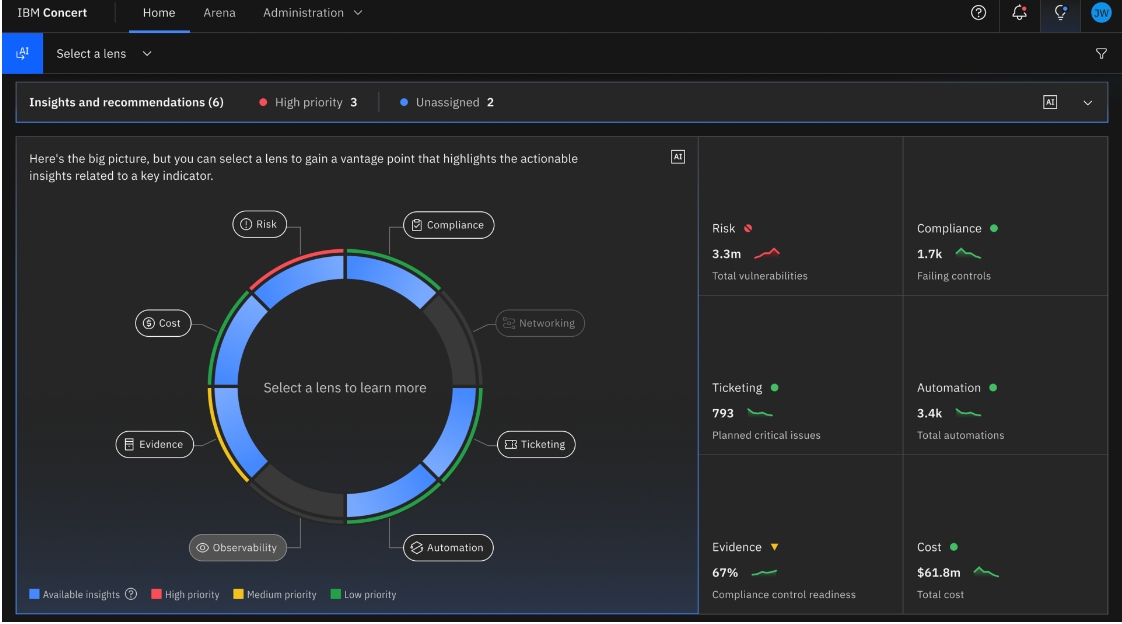Expand the Administration menu

point(312,13)
